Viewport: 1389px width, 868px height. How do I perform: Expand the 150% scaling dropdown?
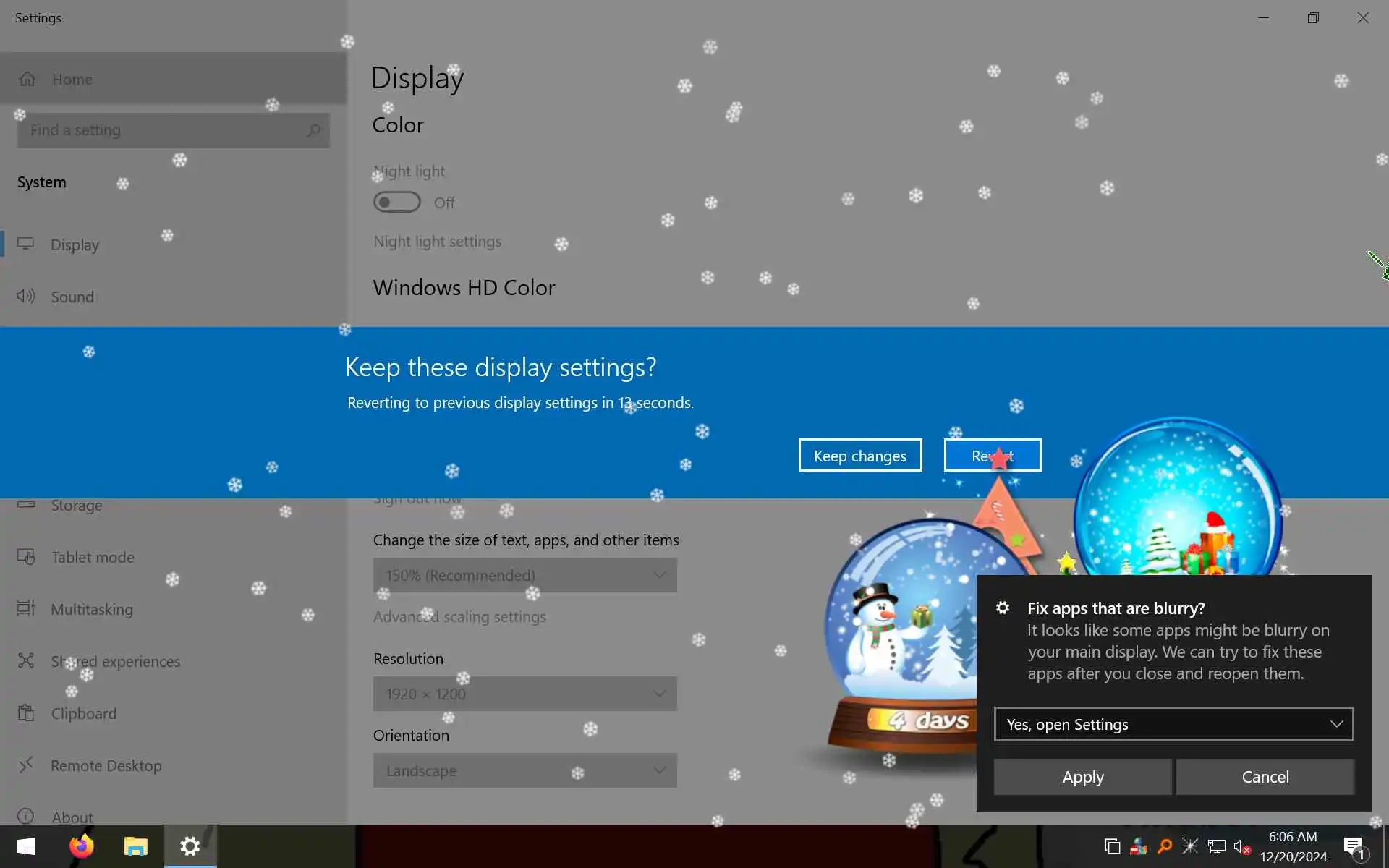[524, 575]
